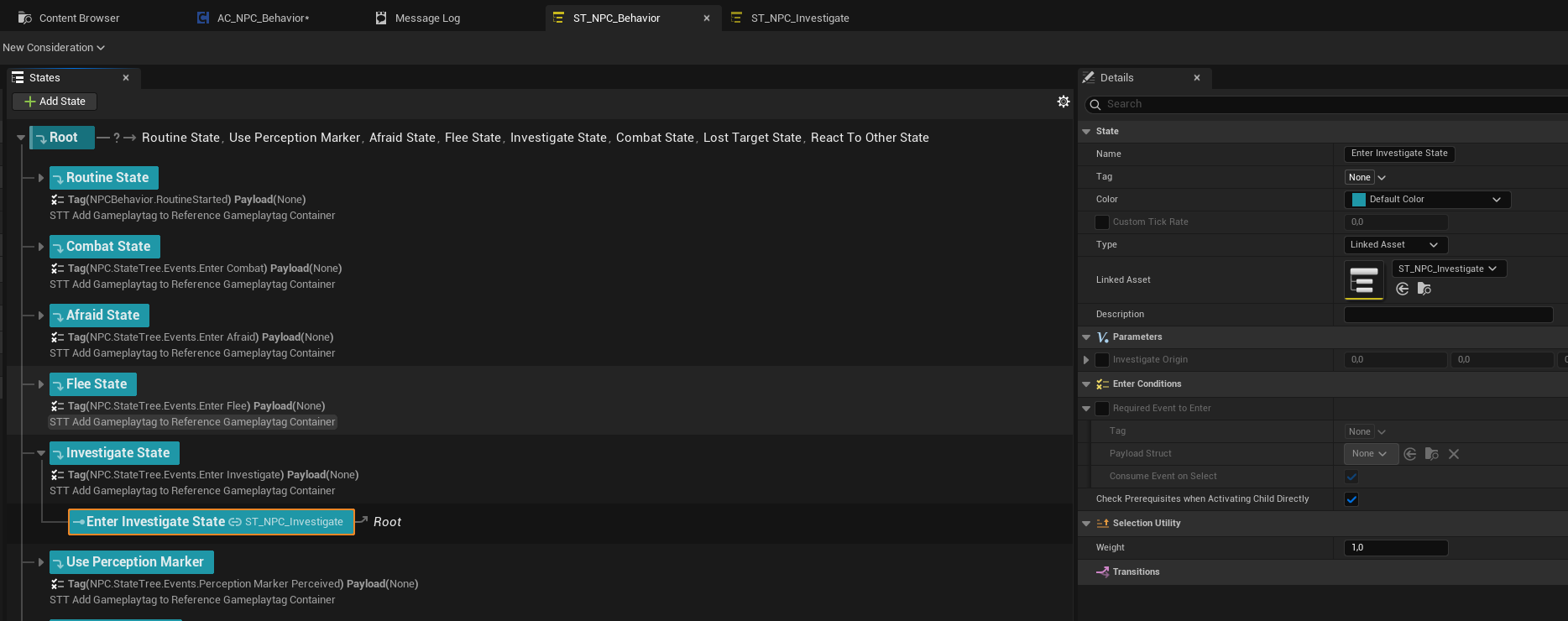The height and width of the screenshot is (621, 1568).
Task: Open the States panel settings gear
Action: coord(1063,102)
